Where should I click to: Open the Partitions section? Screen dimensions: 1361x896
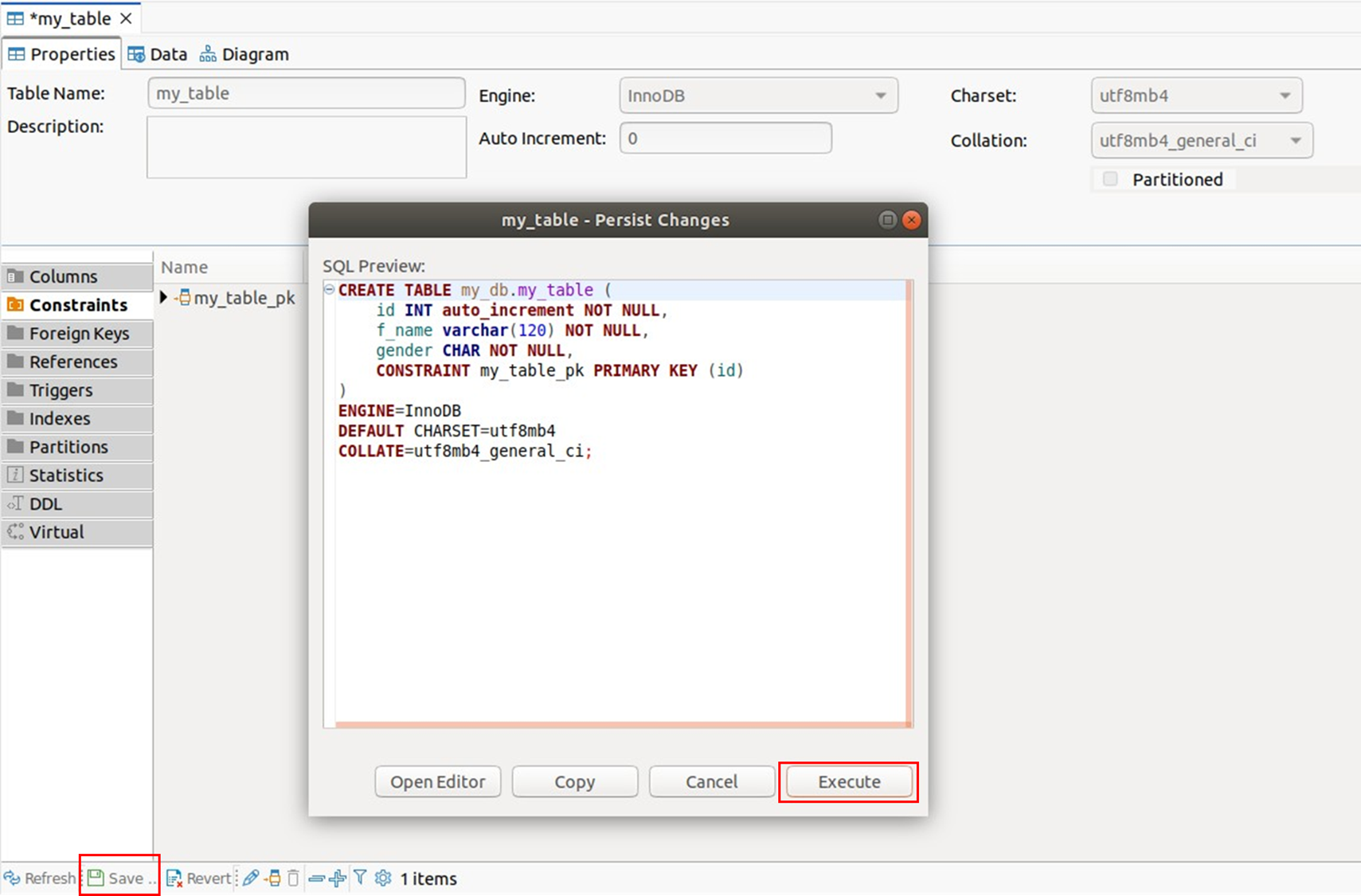pyautogui.click(x=77, y=447)
